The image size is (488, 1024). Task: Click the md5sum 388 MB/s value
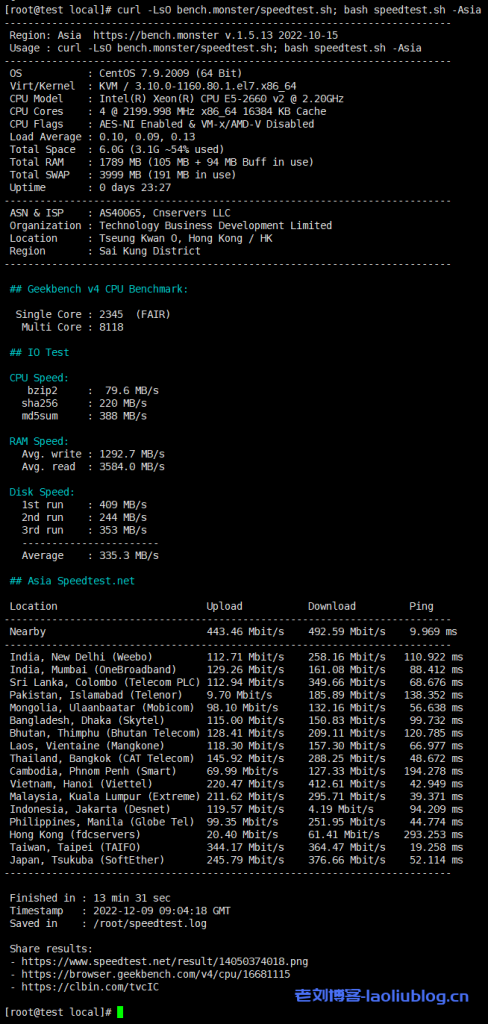click(123, 416)
